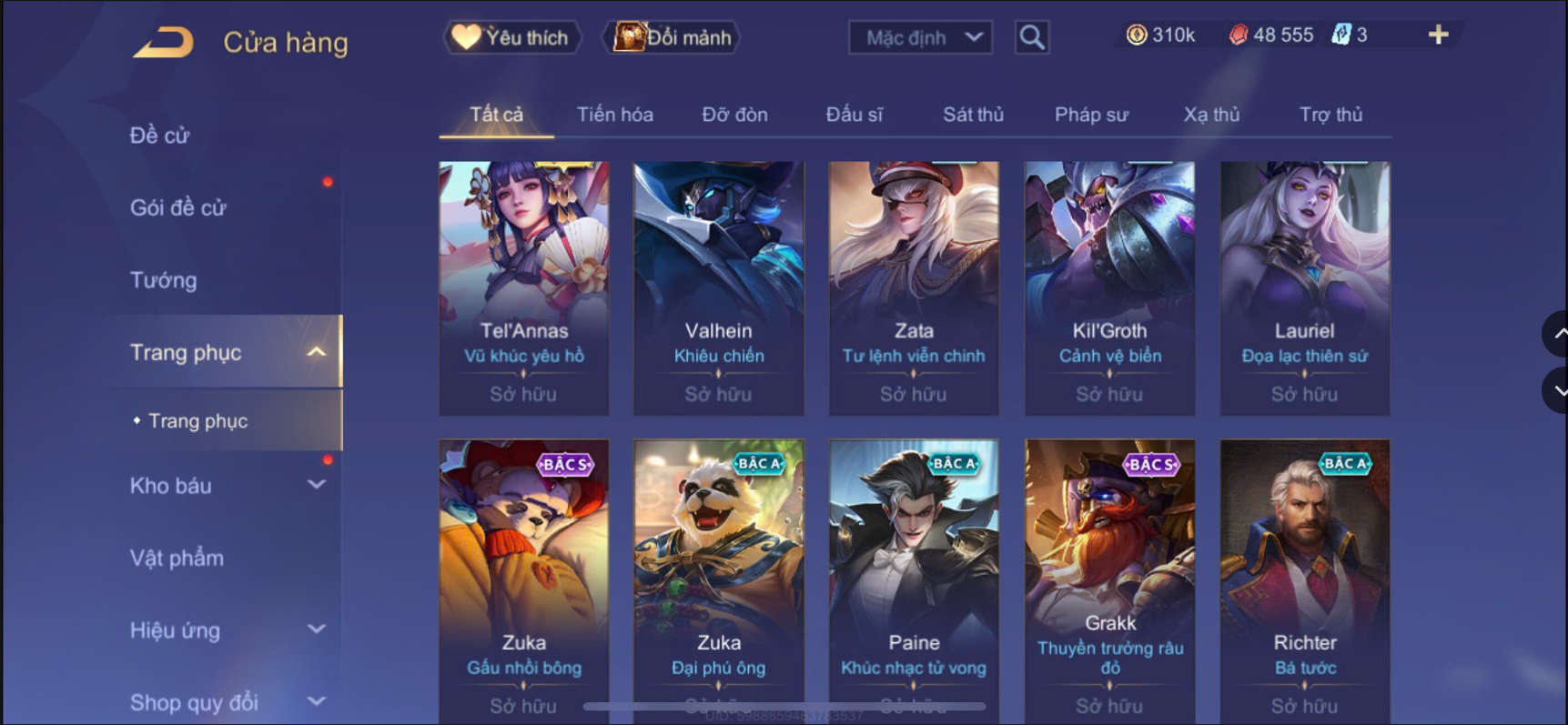Click the up arrow on right edge

(1557, 334)
